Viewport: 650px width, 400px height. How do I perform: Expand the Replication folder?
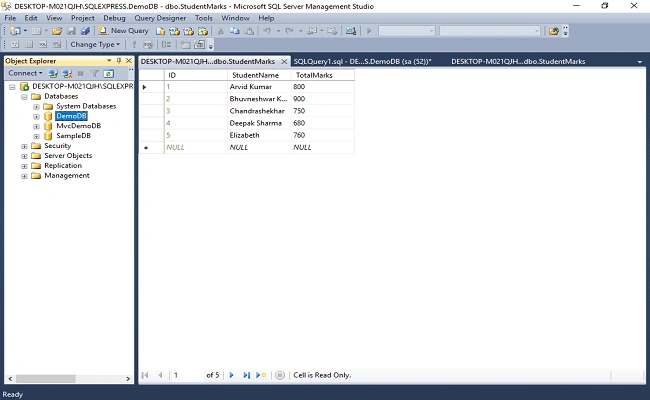pyautogui.click(x=24, y=166)
